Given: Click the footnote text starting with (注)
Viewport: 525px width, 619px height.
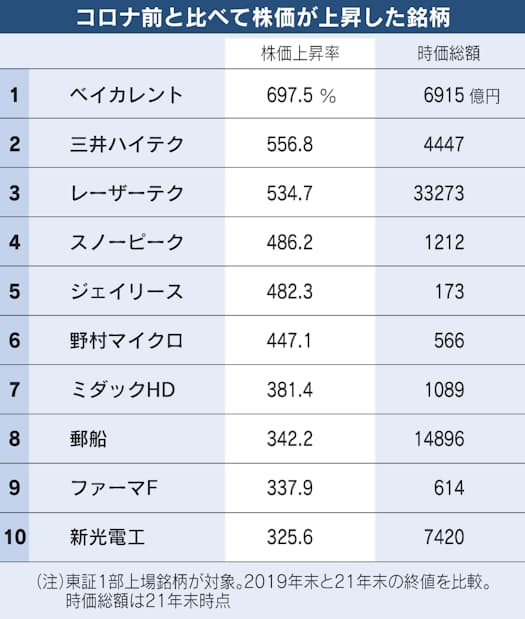Looking at the screenshot, I should 263,591.
